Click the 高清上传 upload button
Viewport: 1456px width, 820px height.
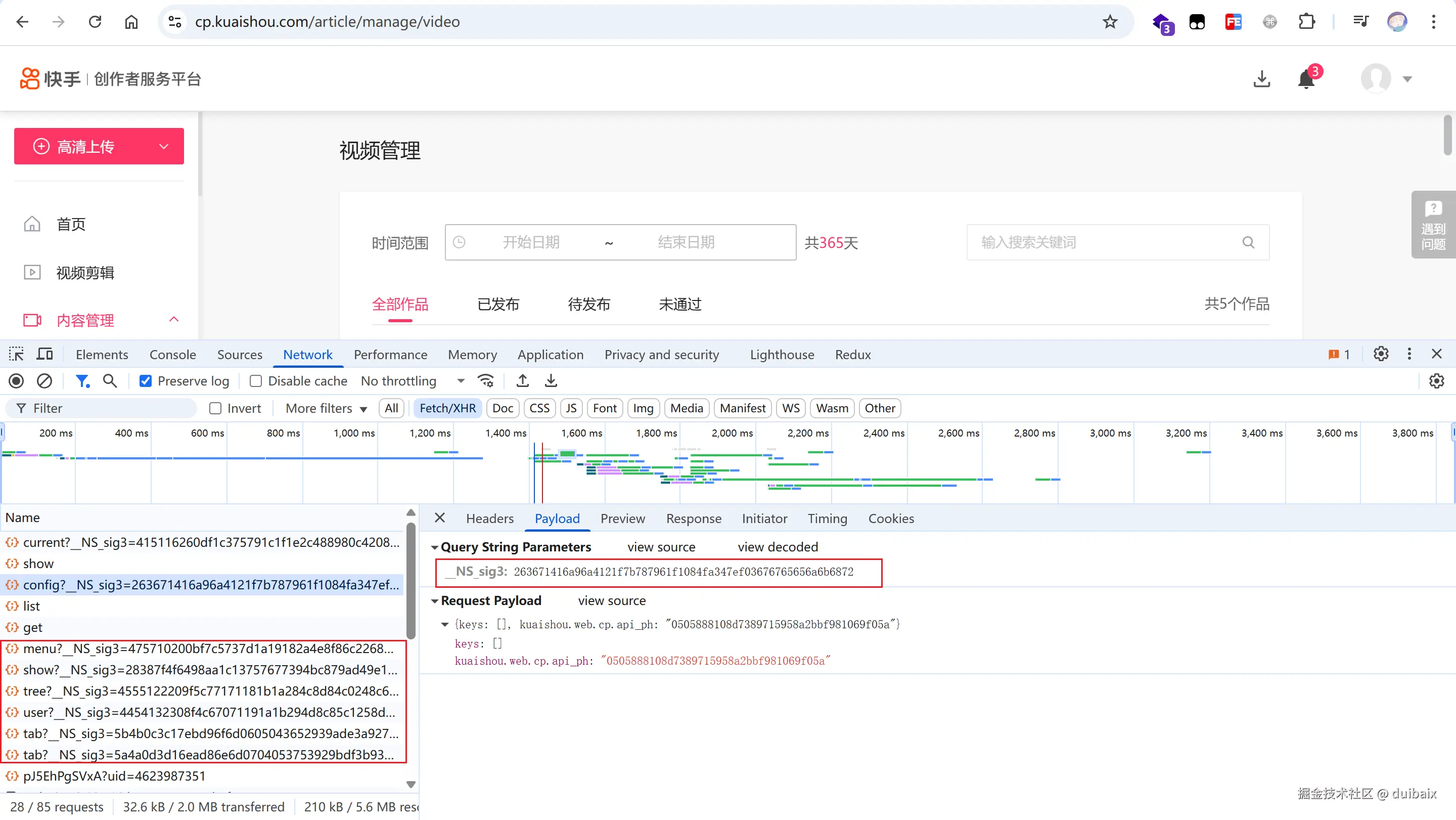coord(86,147)
